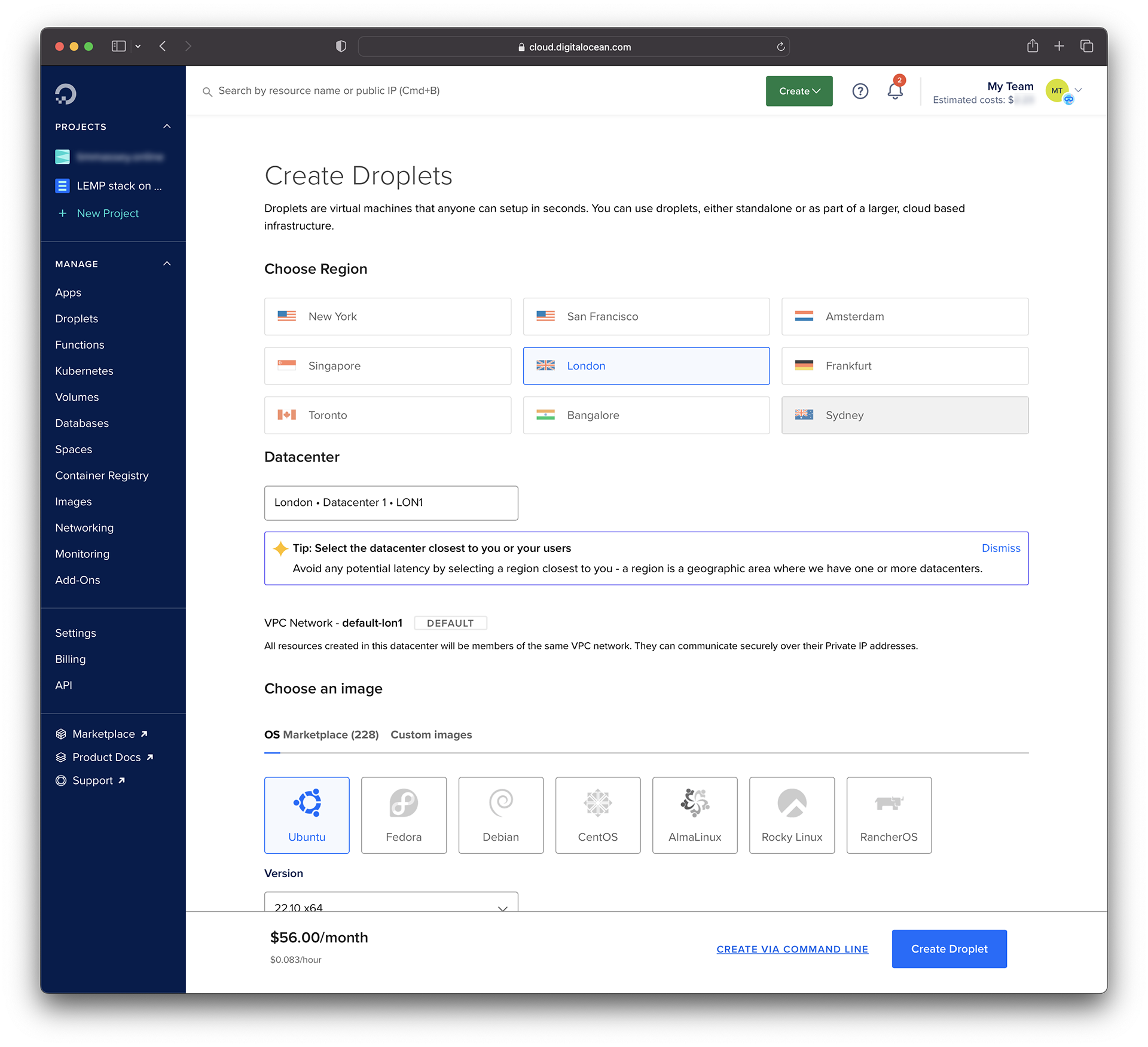Click the Fedora logo icon
This screenshot has width=1148, height=1047.
[404, 802]
